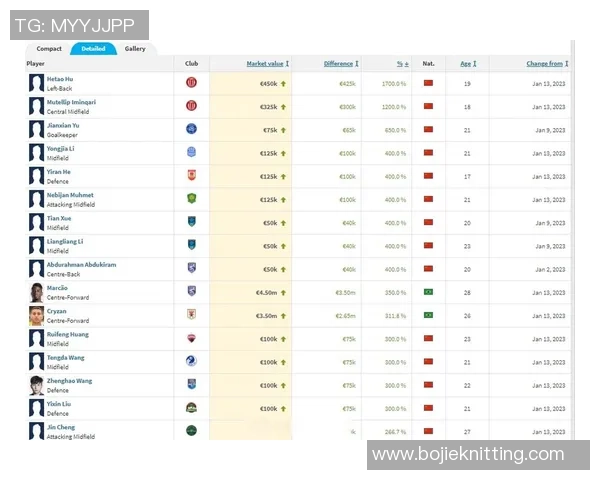Click the club crest in Tongda Wang's row

point(191,361)
